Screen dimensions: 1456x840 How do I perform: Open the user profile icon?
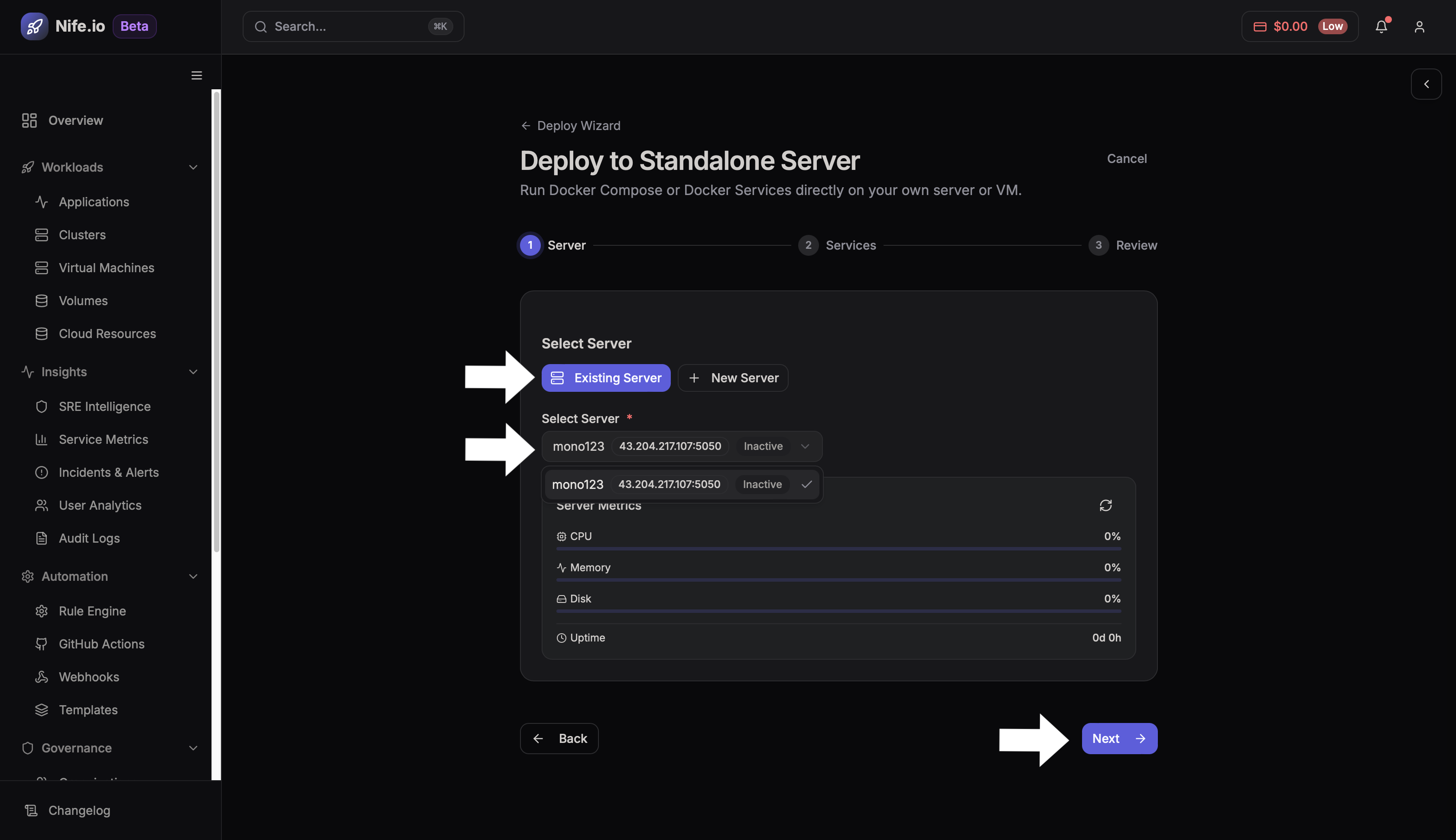(x=1419, y=26)
